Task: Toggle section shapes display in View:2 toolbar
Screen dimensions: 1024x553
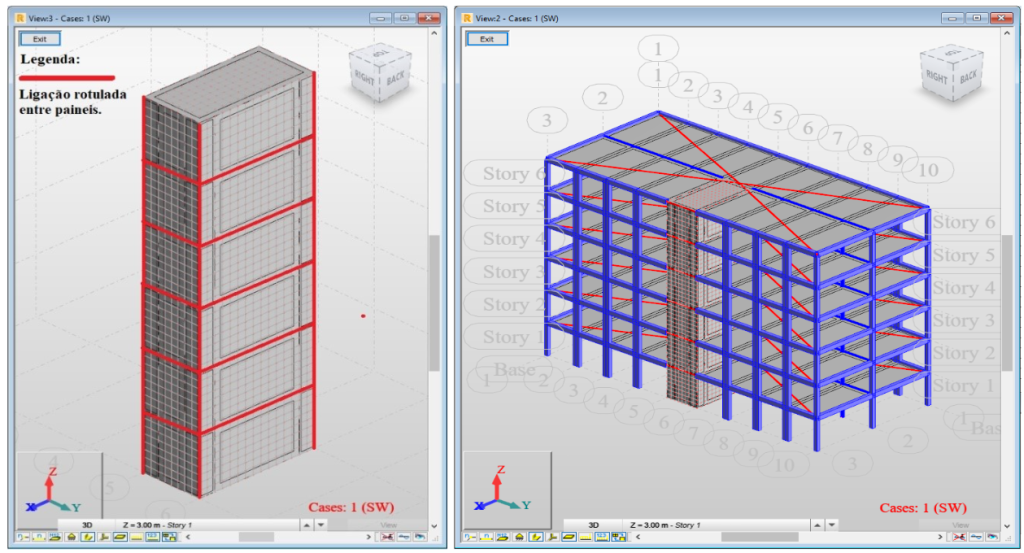Action: pos(536,537)
